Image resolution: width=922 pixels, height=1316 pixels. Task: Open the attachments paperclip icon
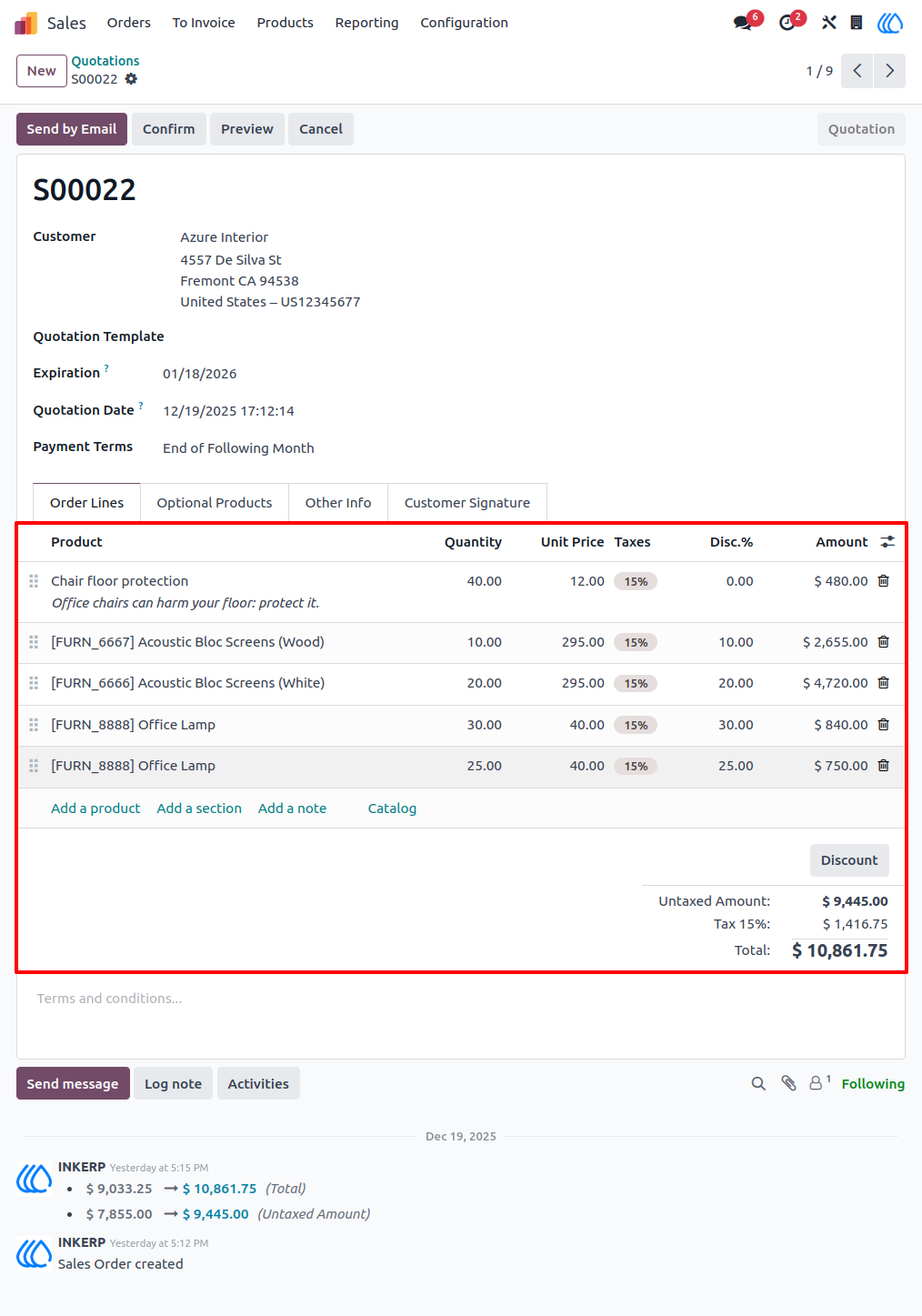(788, 1083)
